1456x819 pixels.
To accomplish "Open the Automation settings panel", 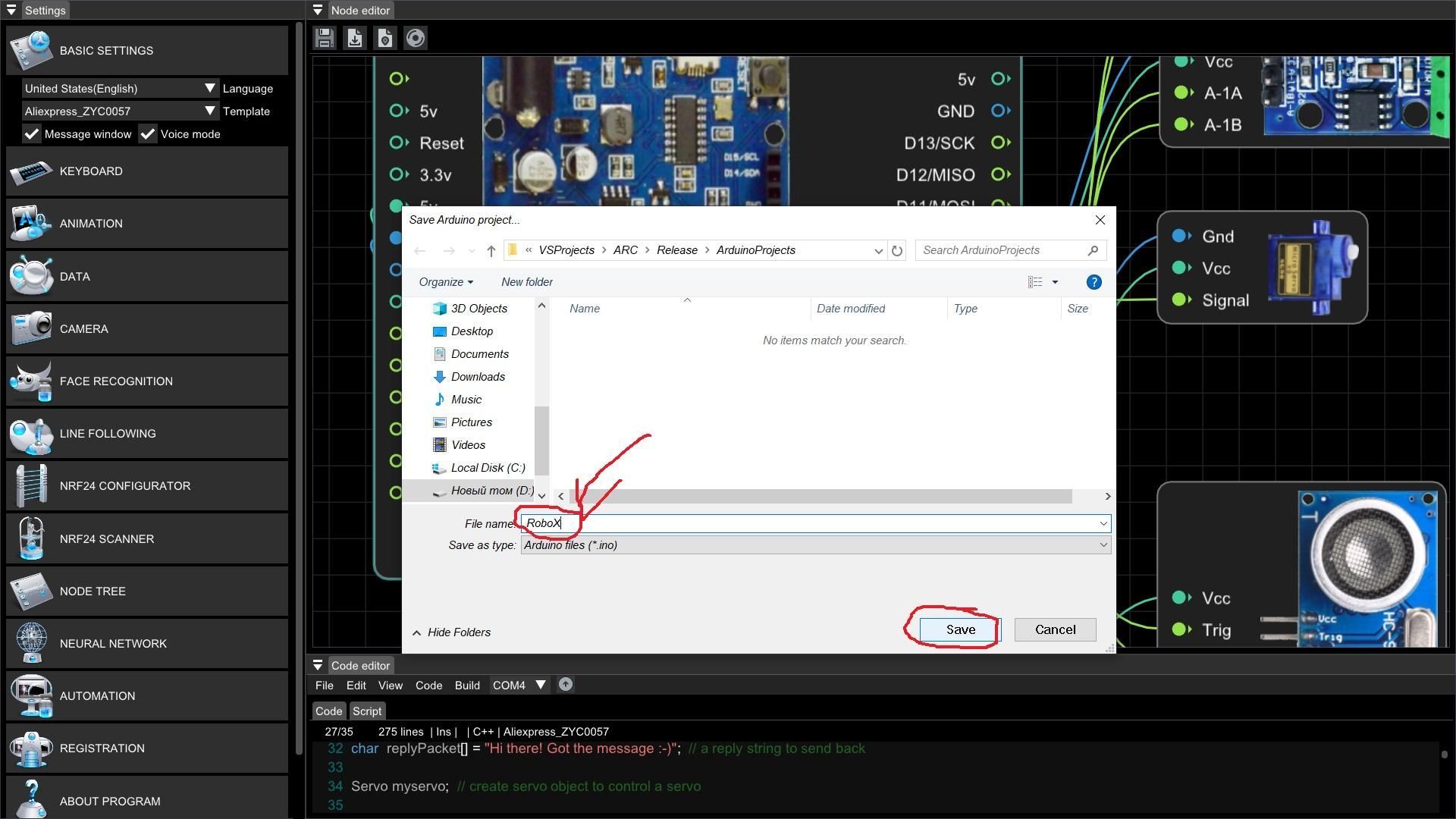I will point(97,695).
